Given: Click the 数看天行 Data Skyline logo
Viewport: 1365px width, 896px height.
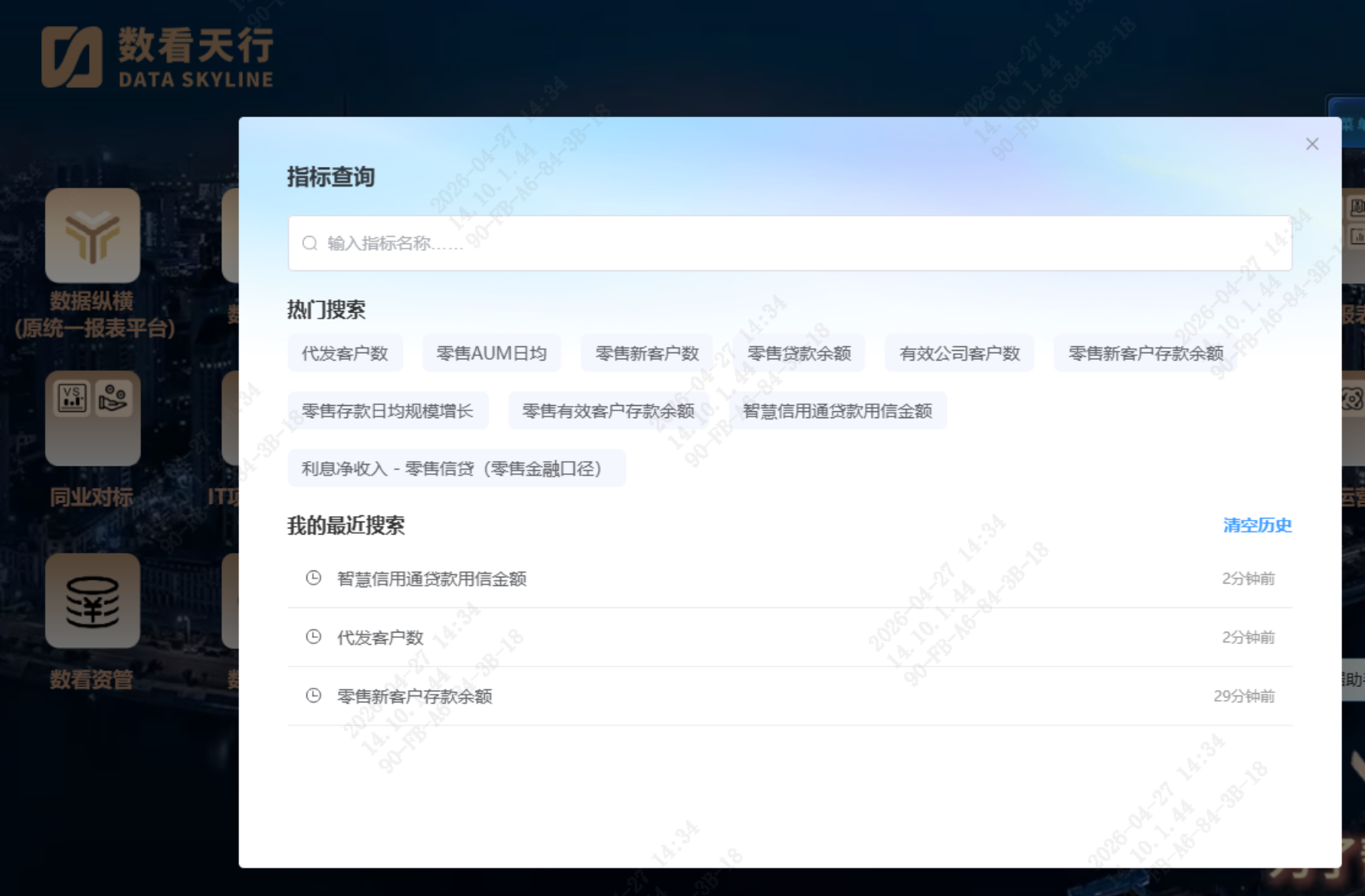Looking at the screenshot, I should pyautogui.click(x=158, y=57).
